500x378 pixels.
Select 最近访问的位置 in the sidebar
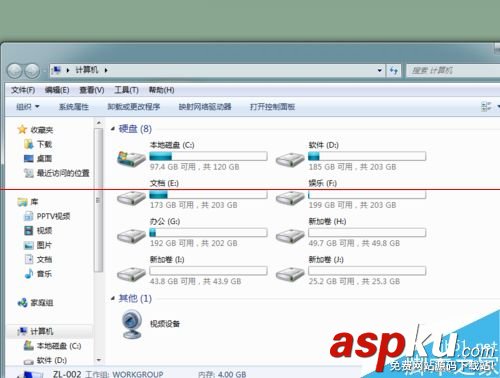(x=57, y=173)
